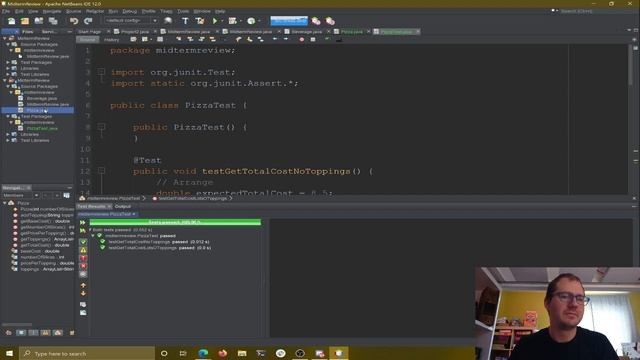Click the Open Project toolbar icon

point(39,21)
